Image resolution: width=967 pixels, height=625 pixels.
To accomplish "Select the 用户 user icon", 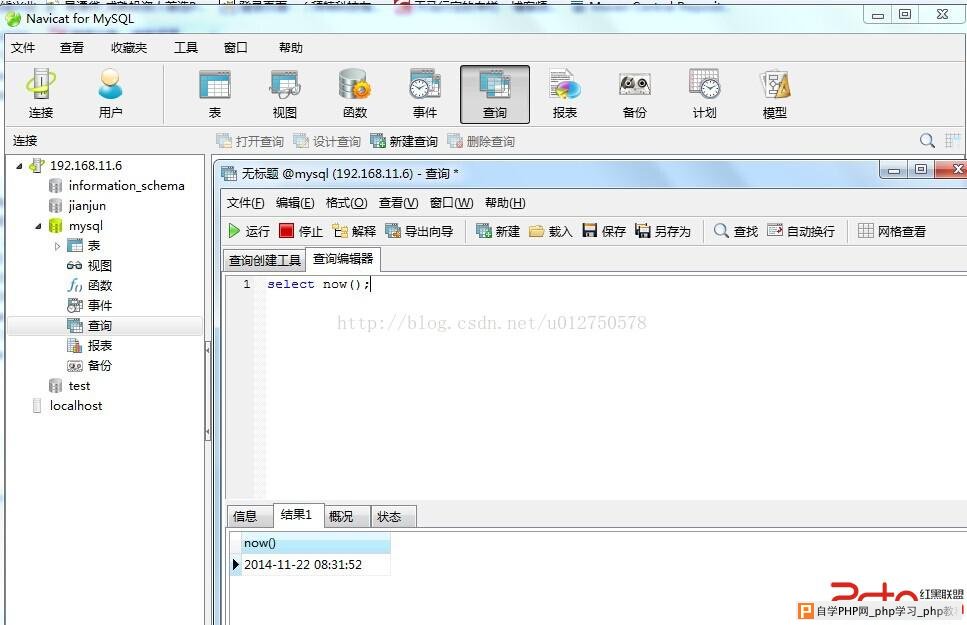I will [x=110, y=94].
